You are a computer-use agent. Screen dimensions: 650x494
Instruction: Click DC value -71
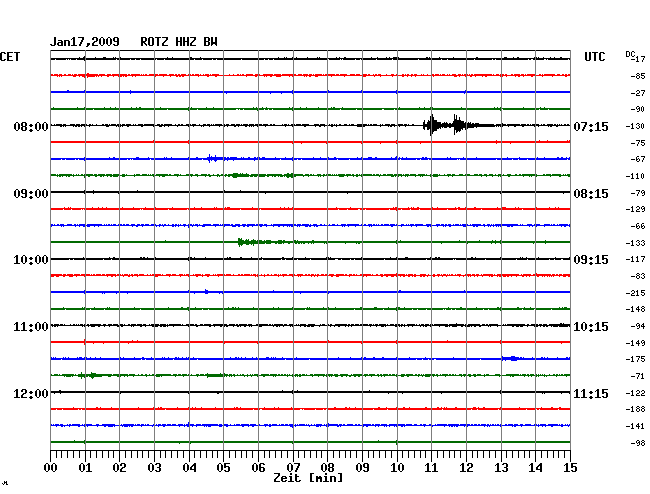(x=638, y=376)
